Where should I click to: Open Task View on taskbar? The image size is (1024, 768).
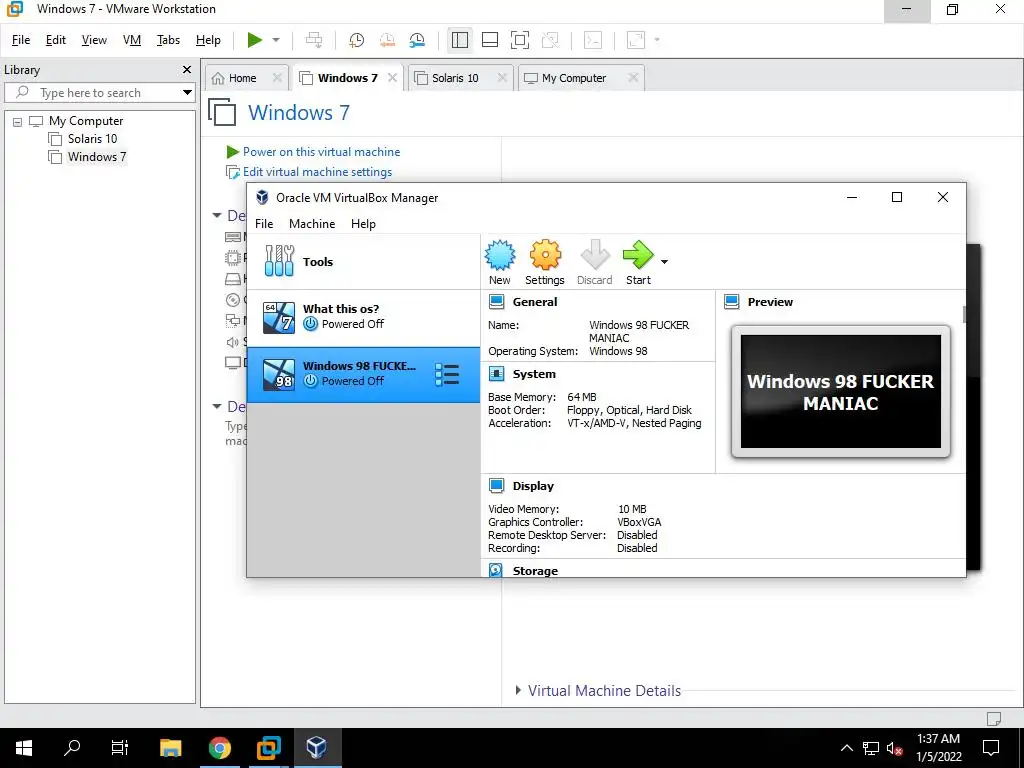click(x=120, y=748)
